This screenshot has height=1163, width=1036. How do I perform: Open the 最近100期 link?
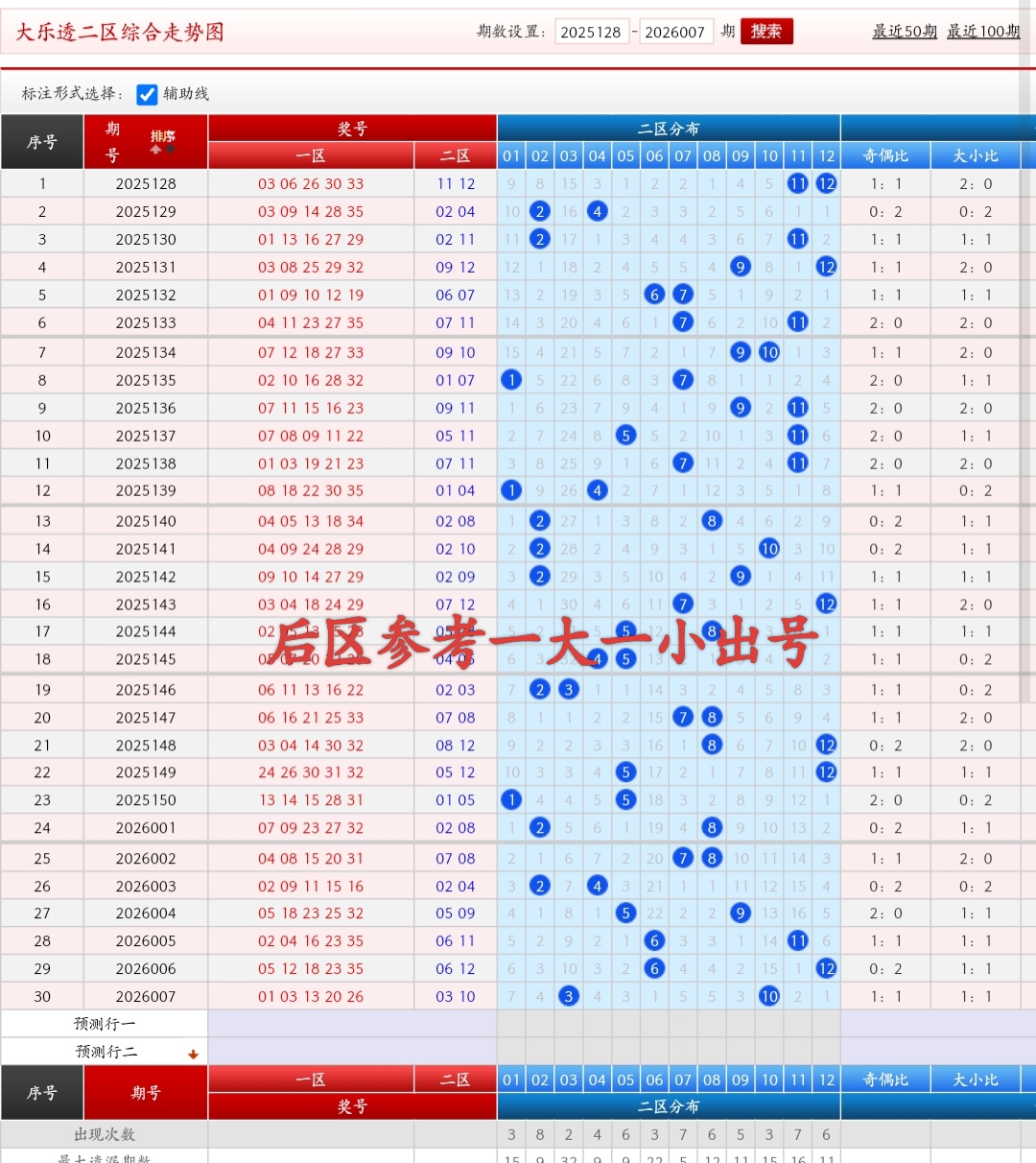pyautogui.click(x=983, y=32)
